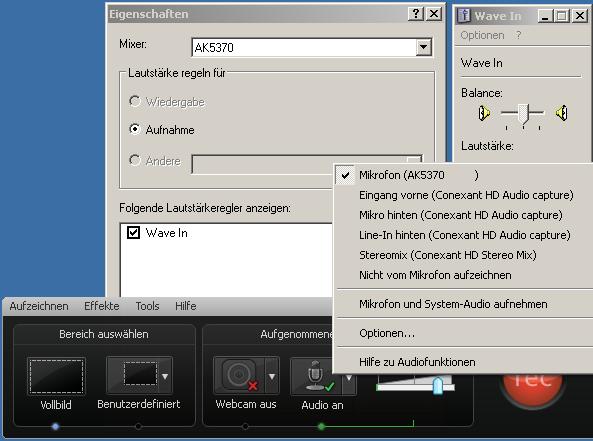
Task: Select the Vollbild full screen recording icon
Action: 56,376
